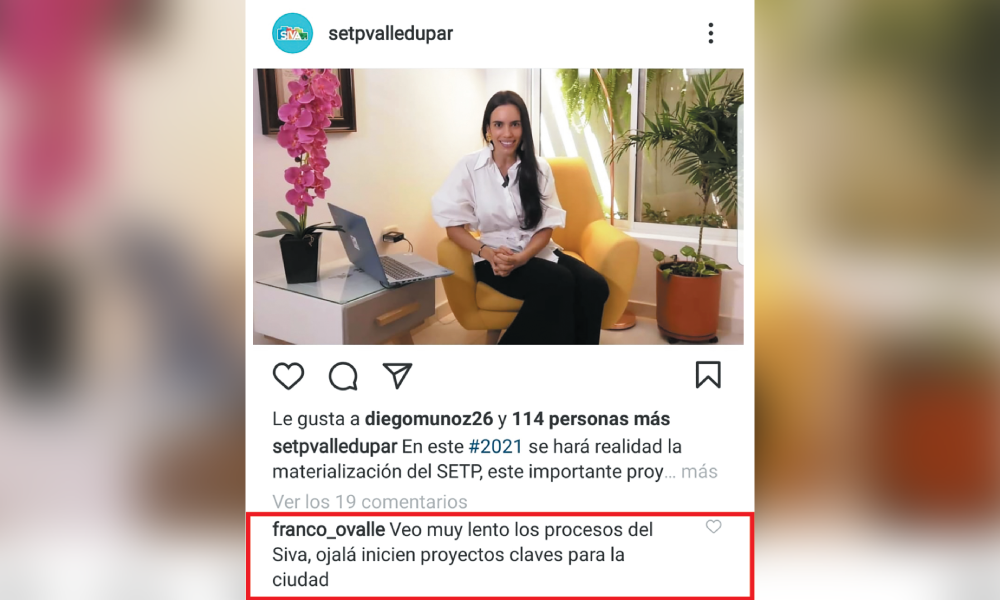1000x600 pixels.
Task: Show the '114 personas más' likes list
Action: coord(591,419)
